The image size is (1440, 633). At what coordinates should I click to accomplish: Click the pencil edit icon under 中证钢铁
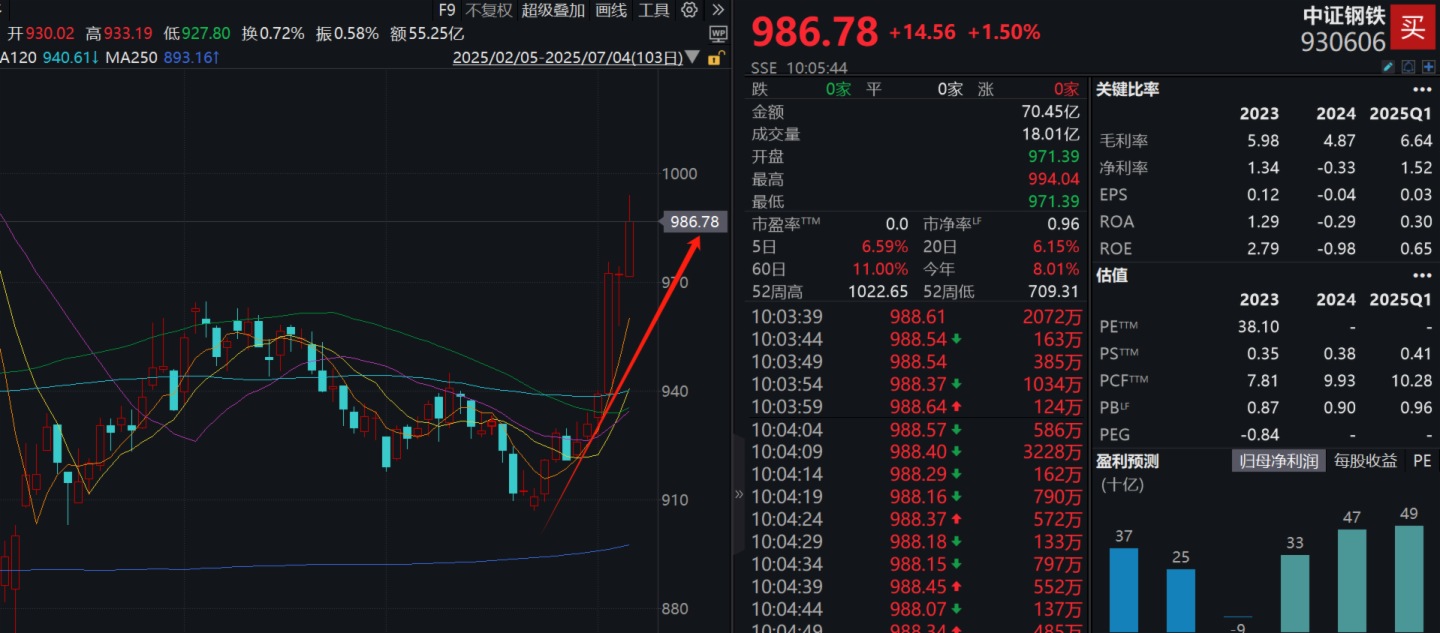click(1387, 67)
